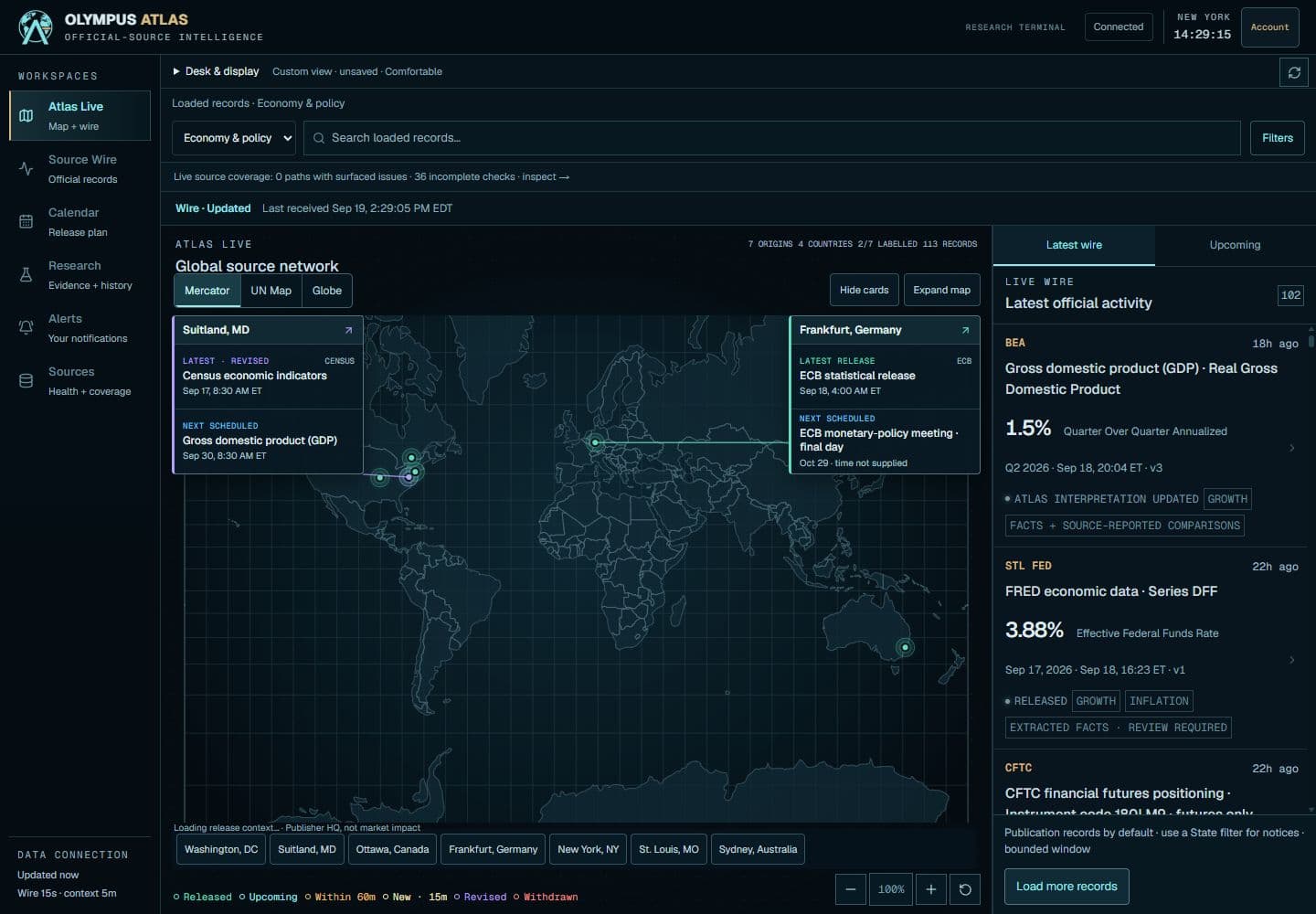This screenshot has height=914, width=1316.
Task: Click the 100% zoom level indicator
Action: coord(891,889)
